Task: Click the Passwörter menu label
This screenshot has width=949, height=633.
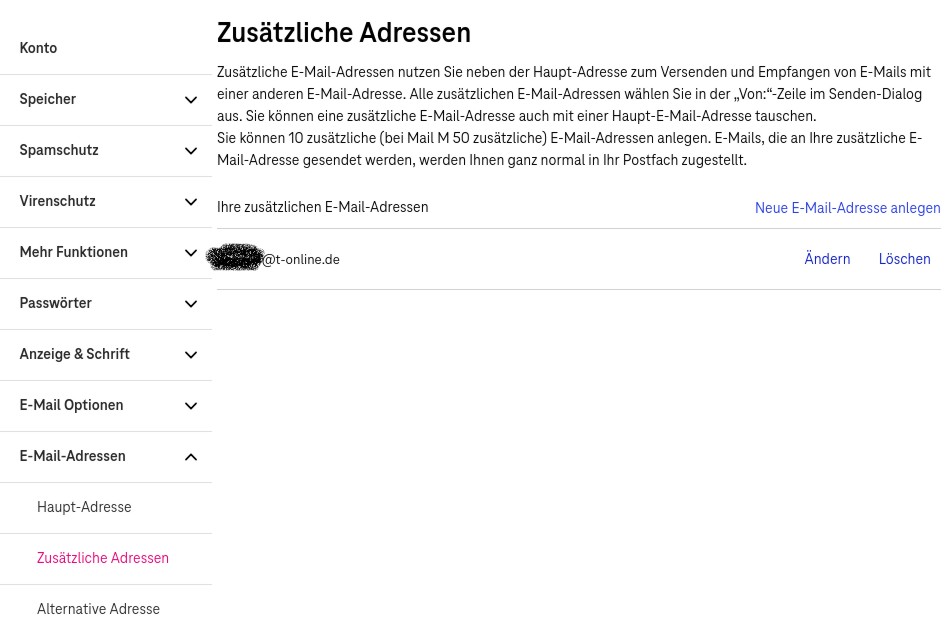Action: (x=56, y=303)
